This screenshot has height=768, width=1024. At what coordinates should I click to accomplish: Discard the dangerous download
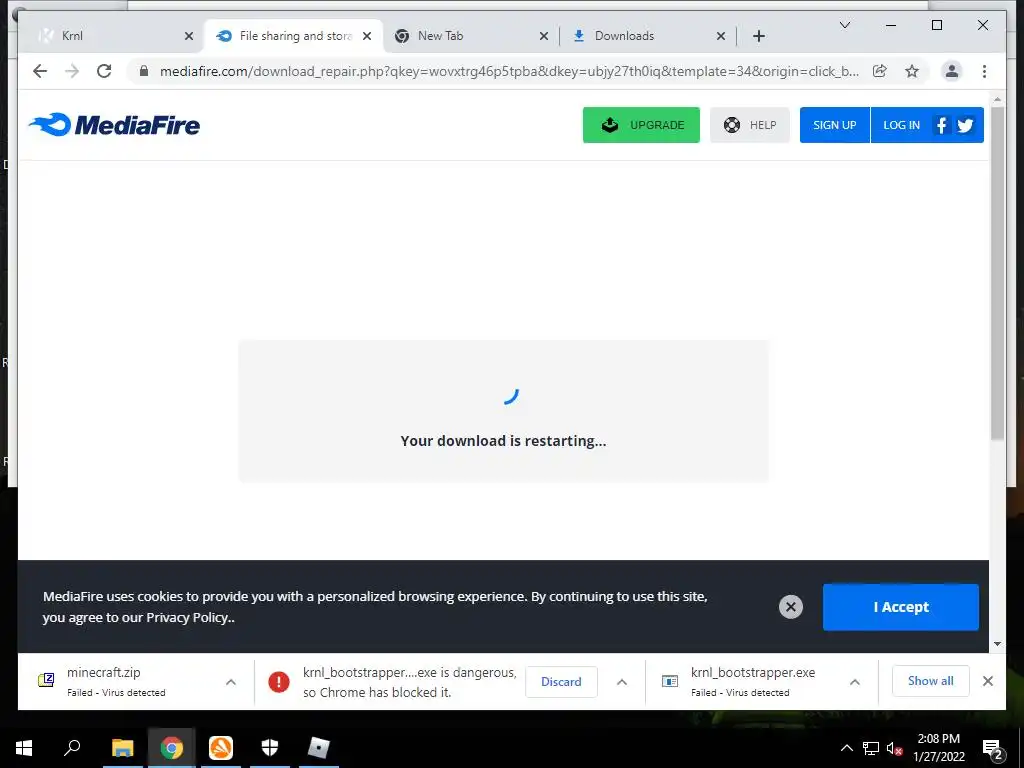click(x=561, y=681)
